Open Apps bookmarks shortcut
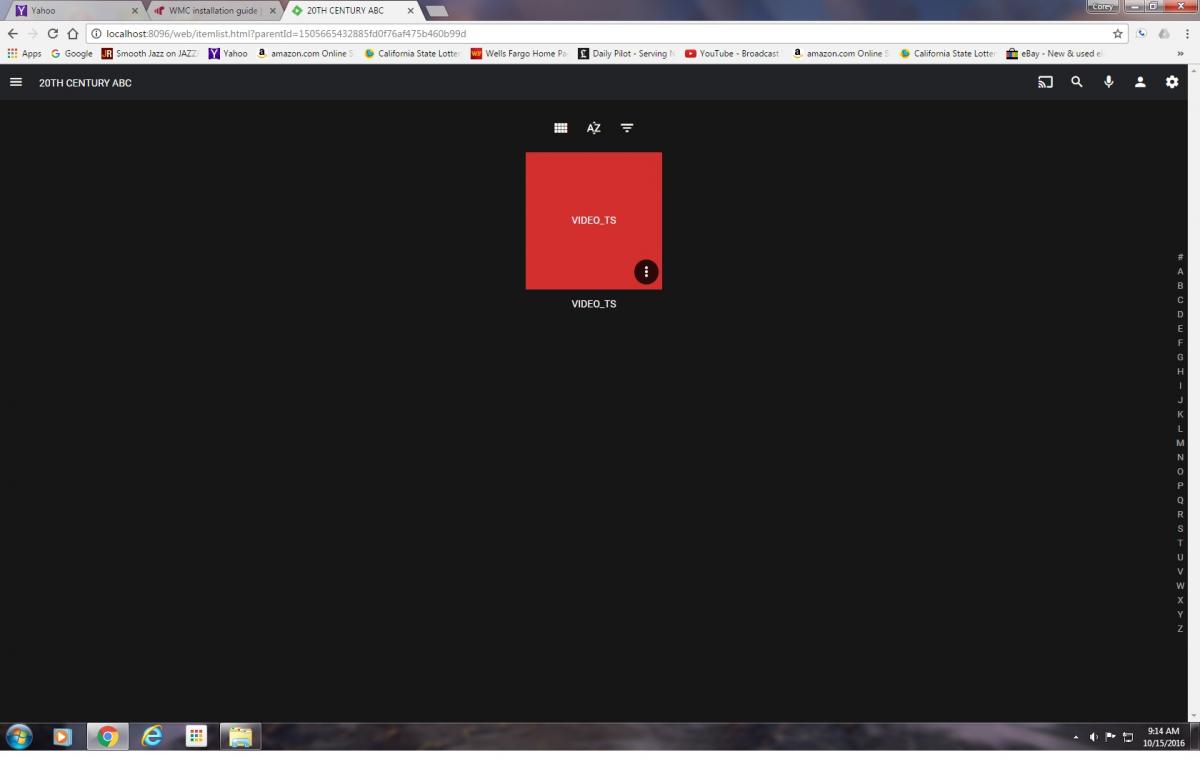 click(25, 54)
